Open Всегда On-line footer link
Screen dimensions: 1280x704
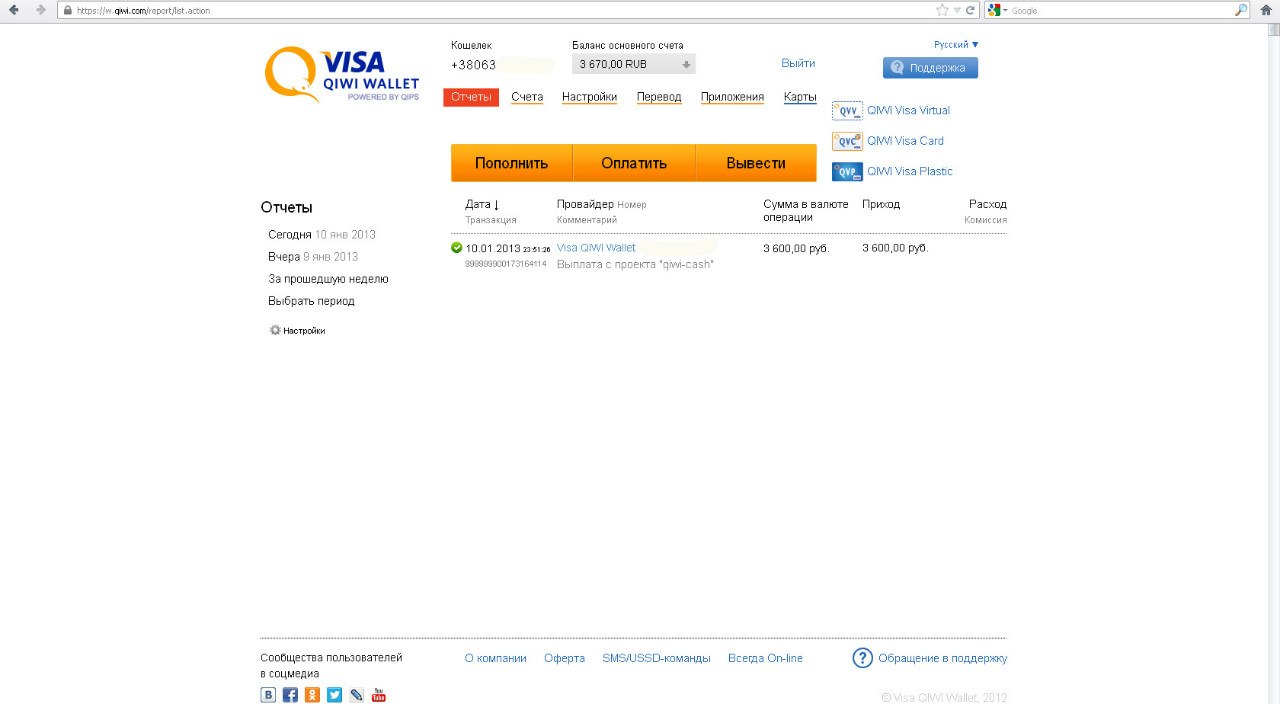tap(765, 658)
